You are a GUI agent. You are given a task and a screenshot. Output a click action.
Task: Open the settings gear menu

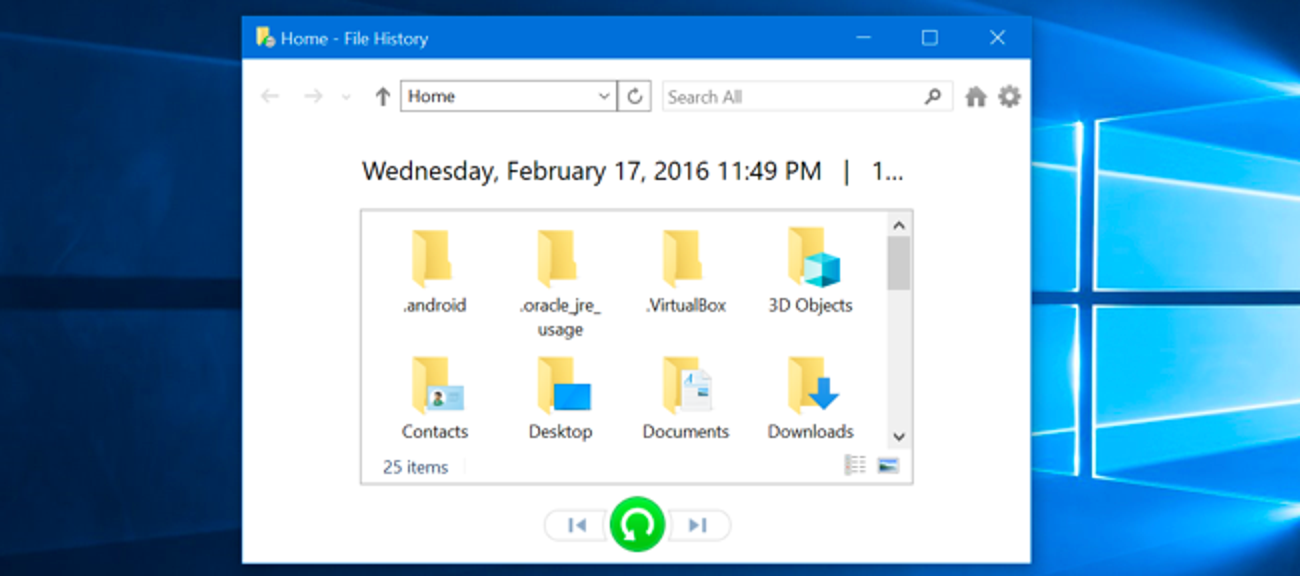coord(1010,97)
